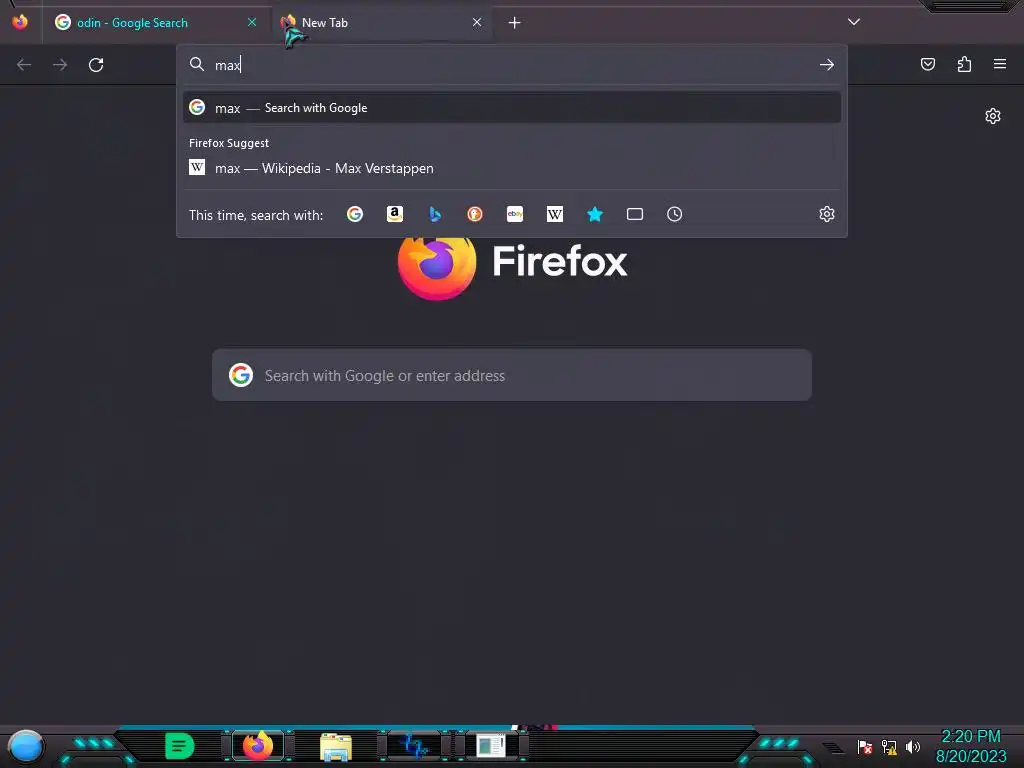Close the odin - Google Search tab
This screenshot has width=1024, height=768.
pyautogui.click(x=251, y=22)
